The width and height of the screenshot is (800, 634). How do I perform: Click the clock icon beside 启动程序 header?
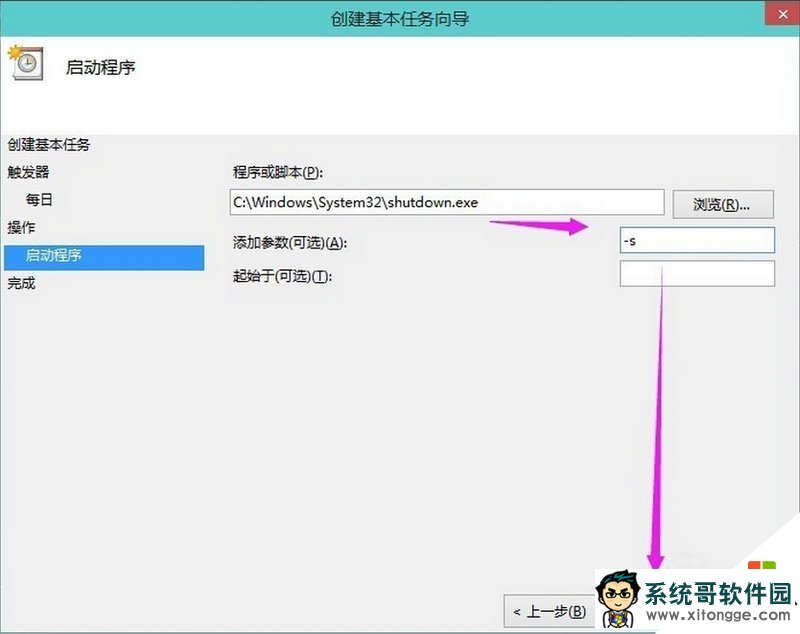29,65
